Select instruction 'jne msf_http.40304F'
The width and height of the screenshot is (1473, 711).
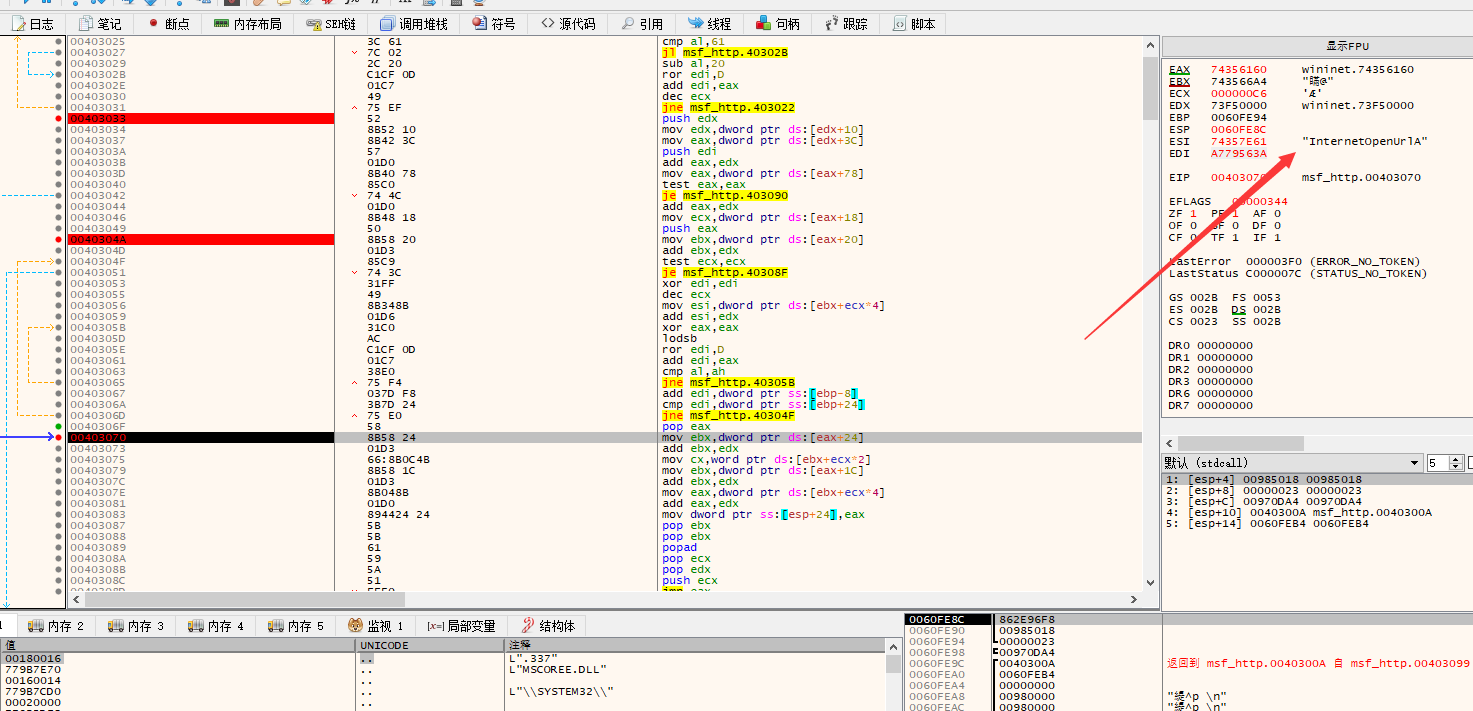[x=727, y=416]
